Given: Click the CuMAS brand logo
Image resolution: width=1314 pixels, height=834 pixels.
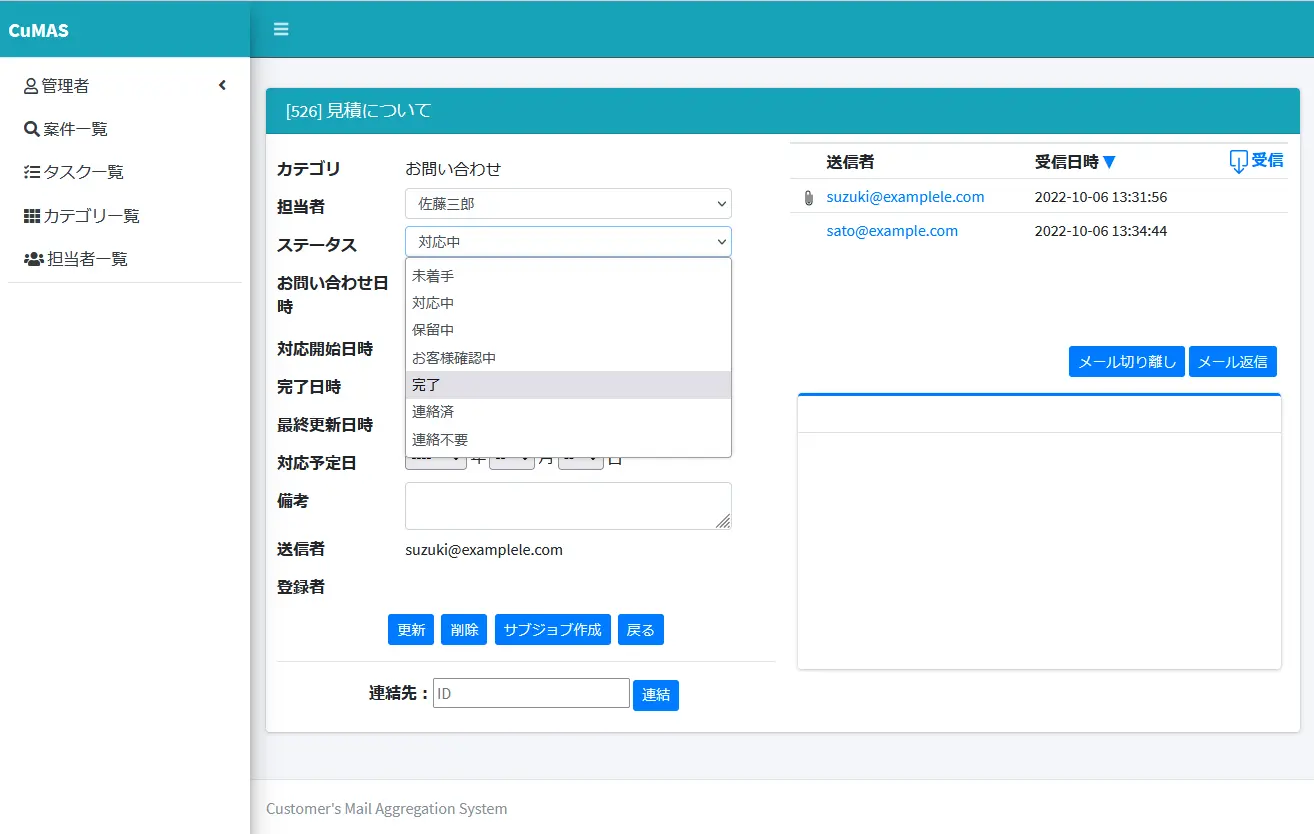Looking at the screenshot, I should pyautogui.click(x=39, y=30).
